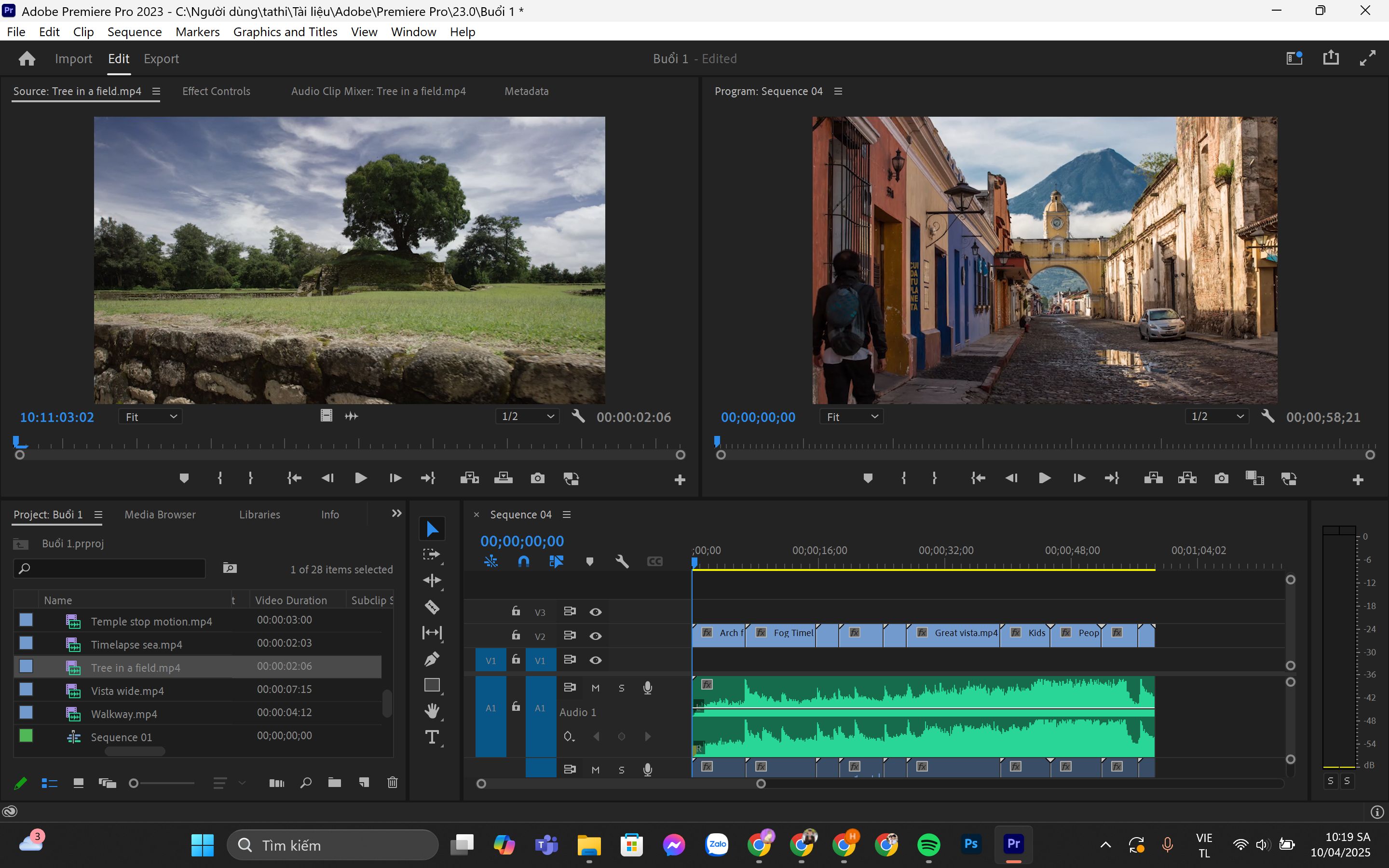Viewport: 1389px width, 868px height.
Task: Open Source monitor Fit zoom dropdown
Action: point(151,417)
